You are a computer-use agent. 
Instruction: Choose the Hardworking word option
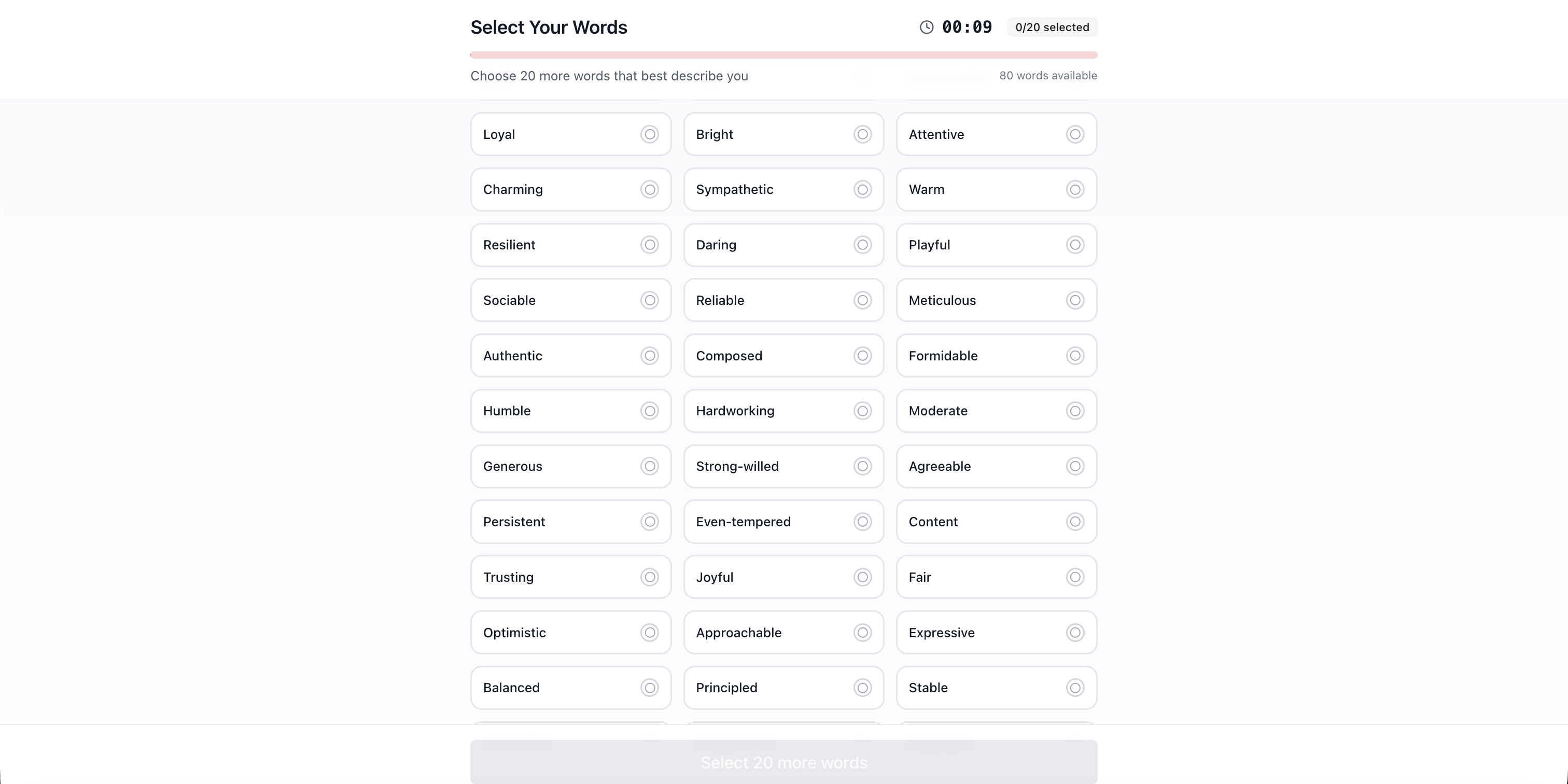click(783, 412)
